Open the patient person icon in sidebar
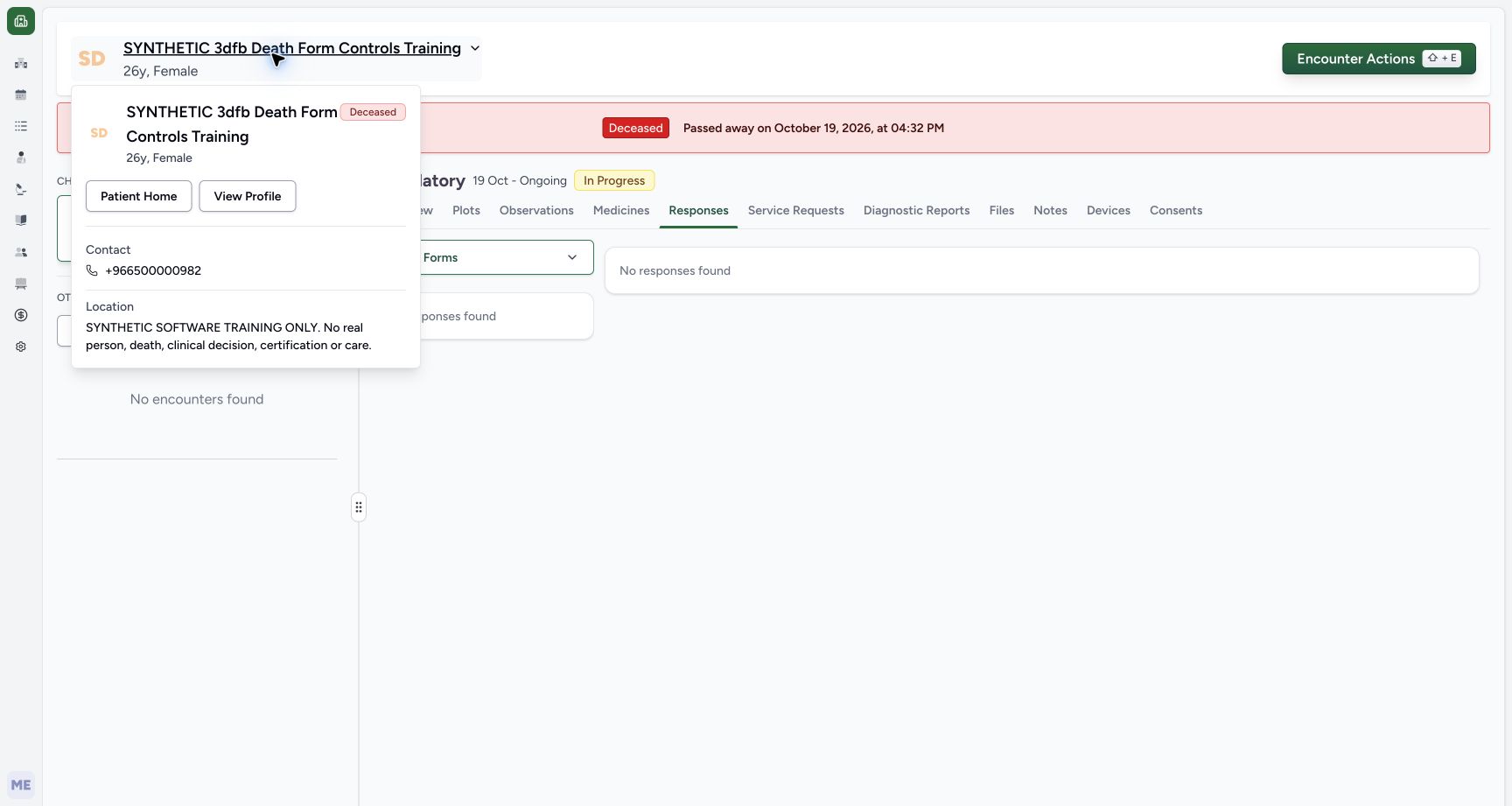The width and height of the screenshot is (1512, 806). tap(21, 158)
